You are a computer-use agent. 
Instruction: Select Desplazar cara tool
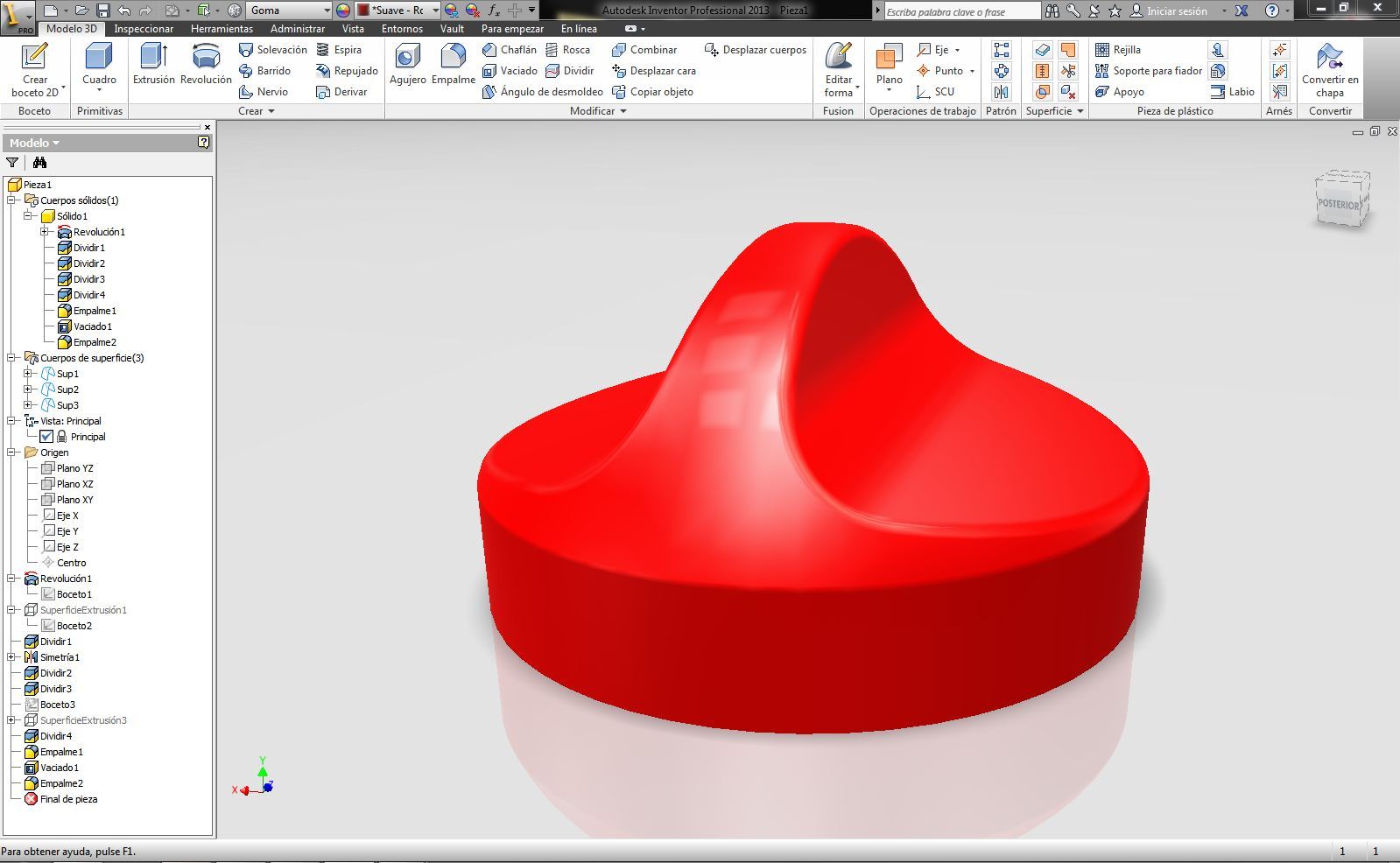pyautogui.click(x=654, y=71)
